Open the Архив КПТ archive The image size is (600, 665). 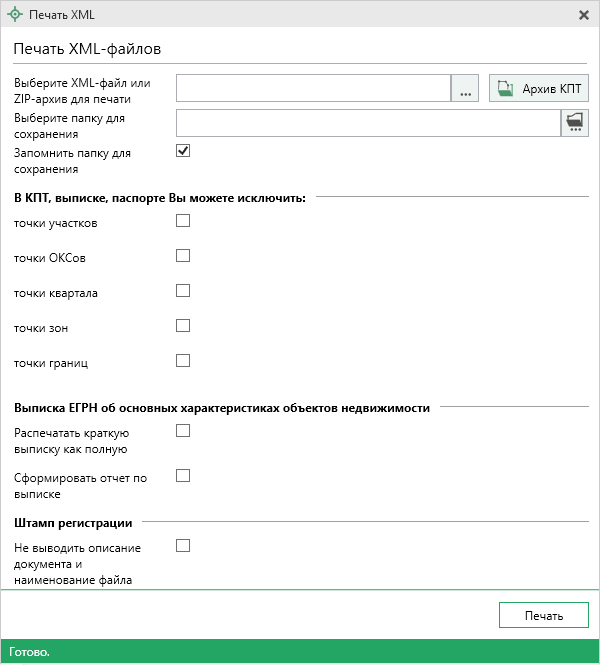pyautogui.click(x=539, y=89)
